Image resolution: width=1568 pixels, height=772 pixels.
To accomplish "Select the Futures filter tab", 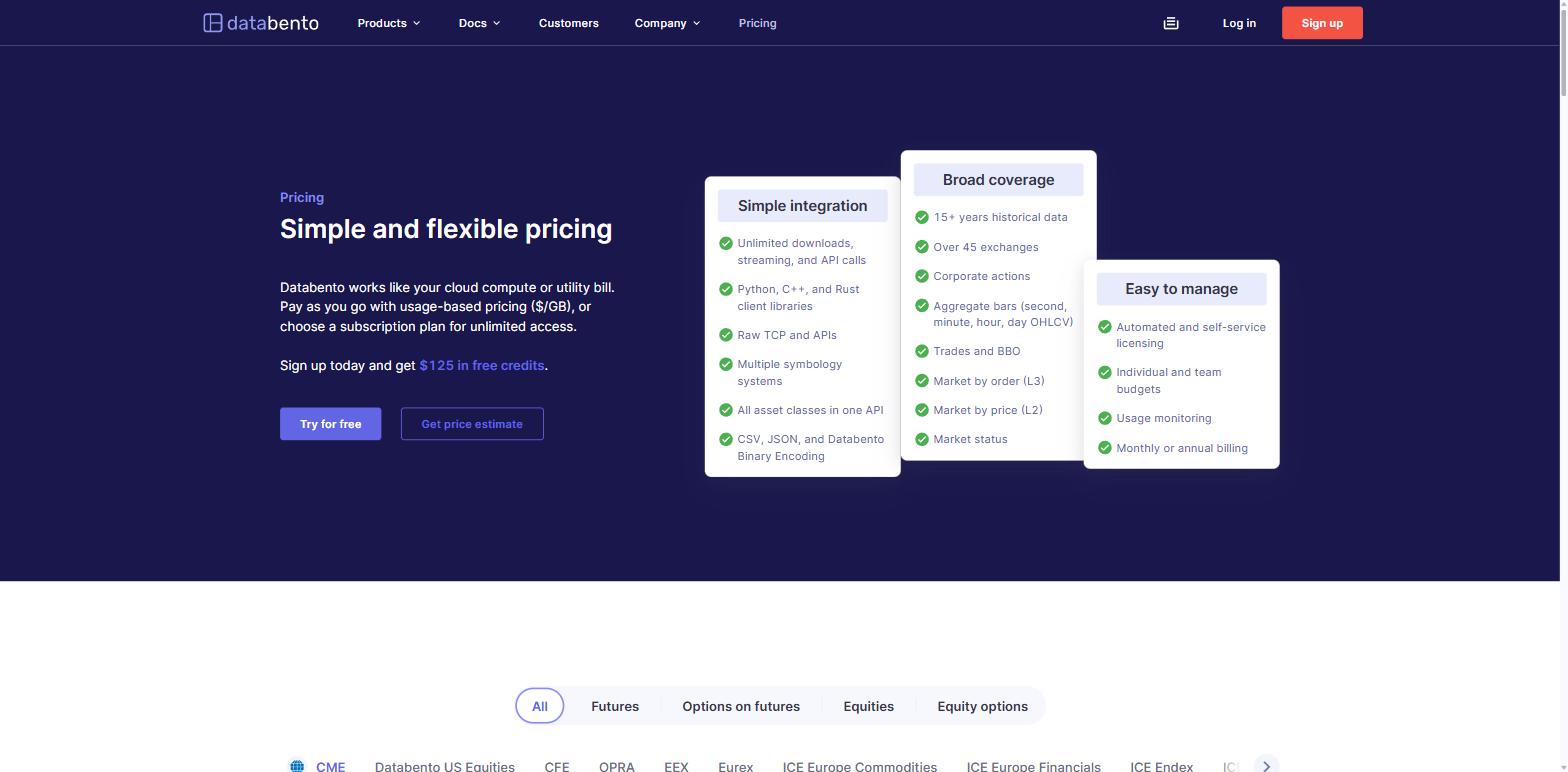I will click(x=615, y=706).
